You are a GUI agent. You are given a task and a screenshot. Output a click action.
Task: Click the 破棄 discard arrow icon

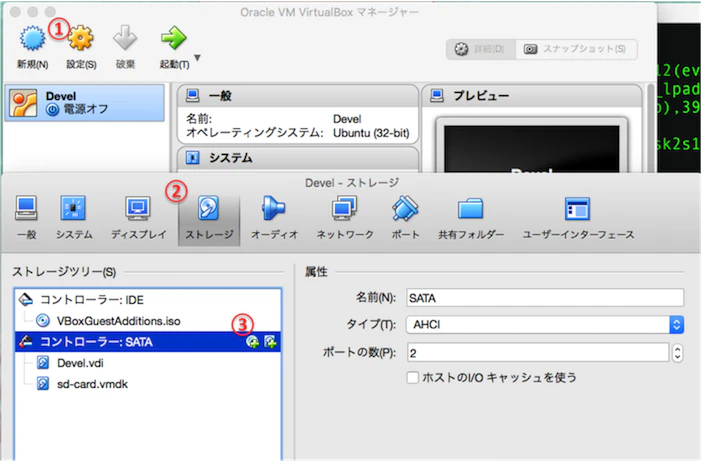(125, 38)
